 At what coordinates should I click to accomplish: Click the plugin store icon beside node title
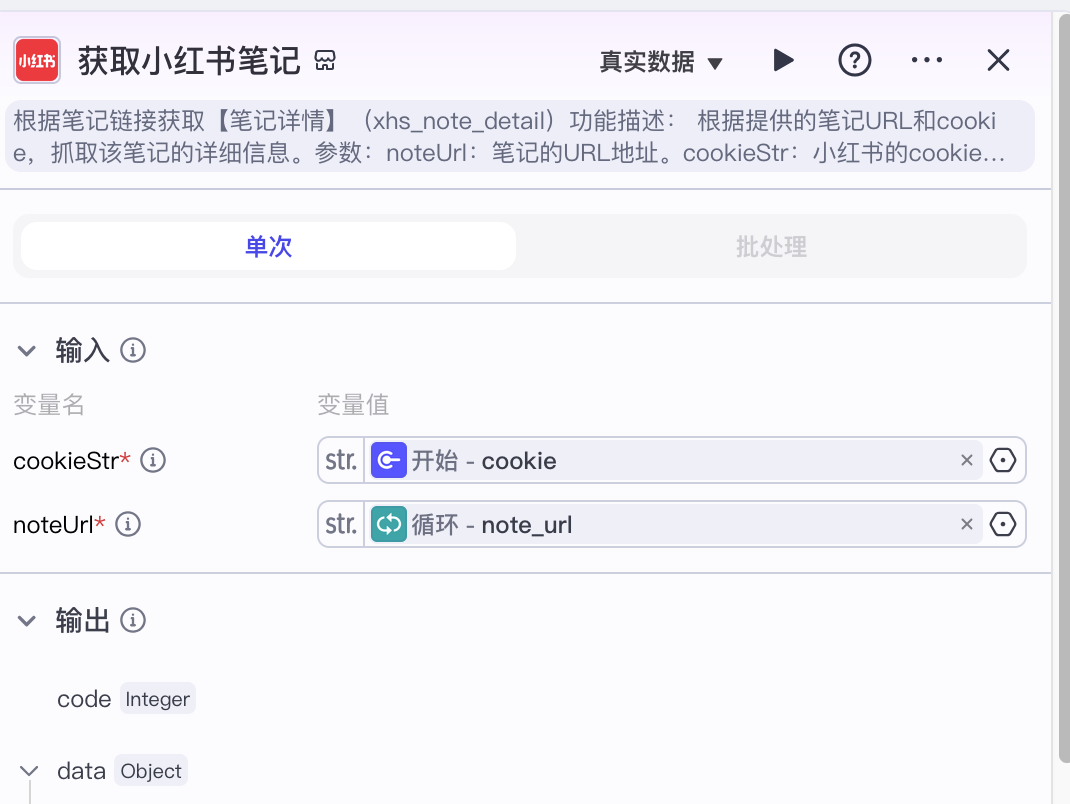pyautogui.click(x=325, y=61)
